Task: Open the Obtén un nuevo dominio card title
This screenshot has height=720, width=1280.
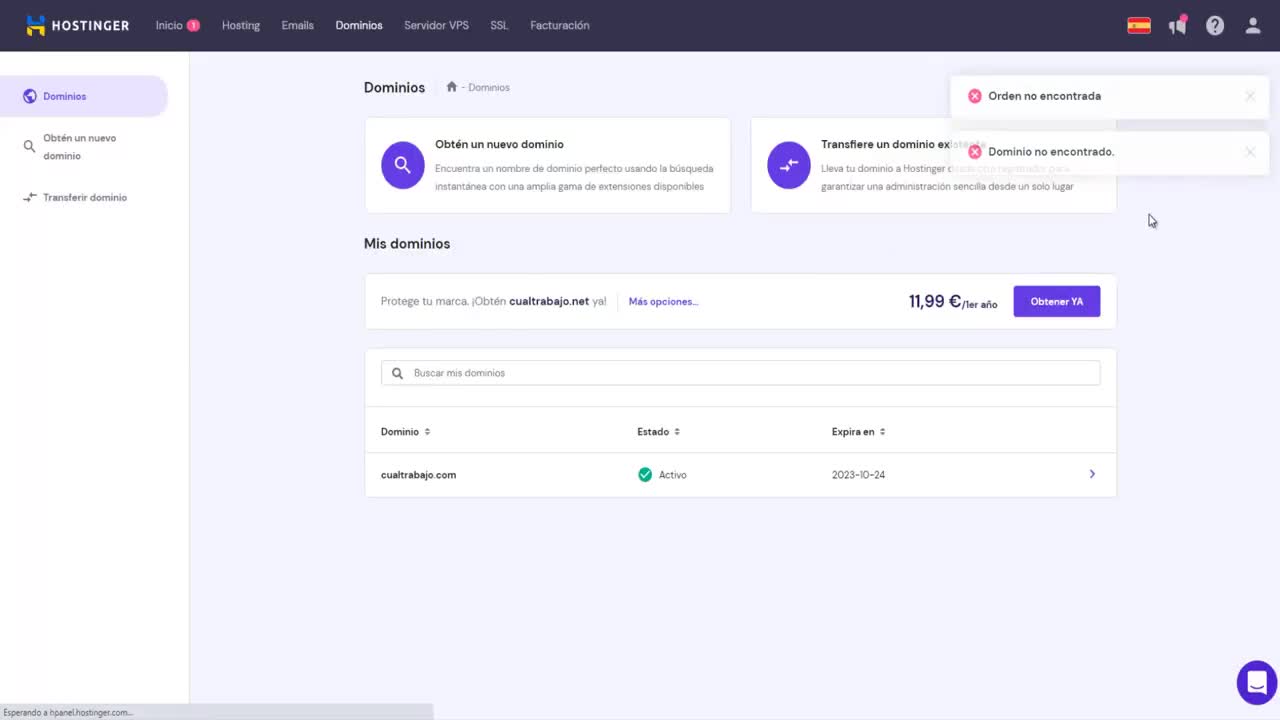Action: (x=499, y=144)
